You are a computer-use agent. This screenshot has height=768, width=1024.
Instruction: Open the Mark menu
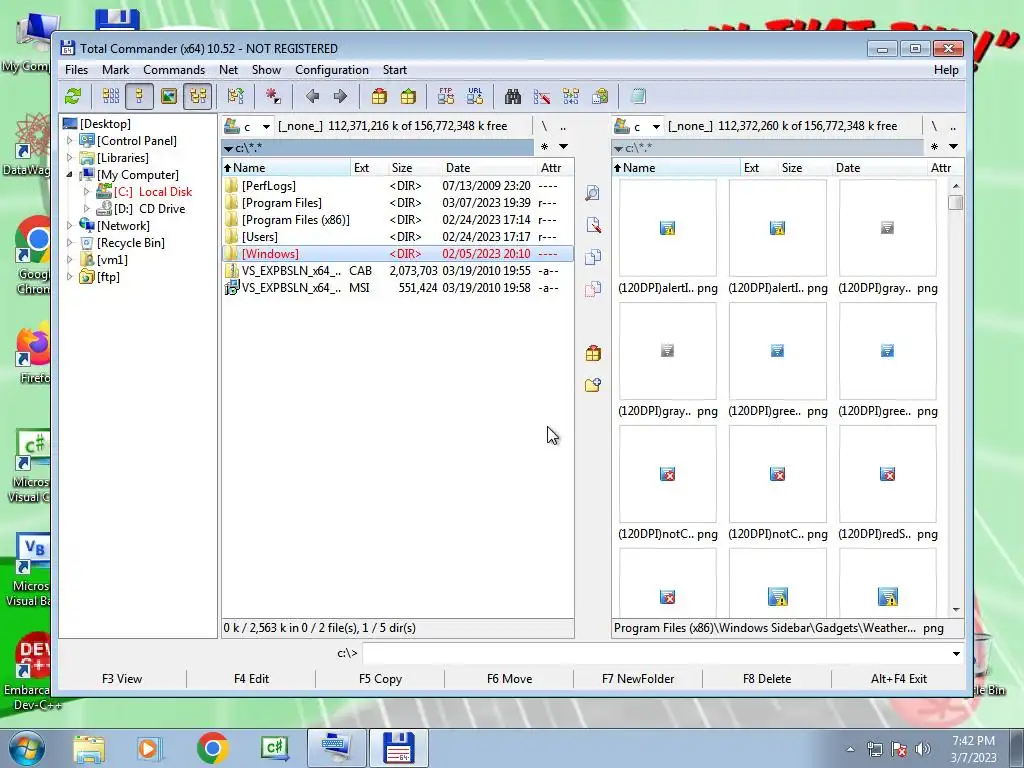[116, 70]
